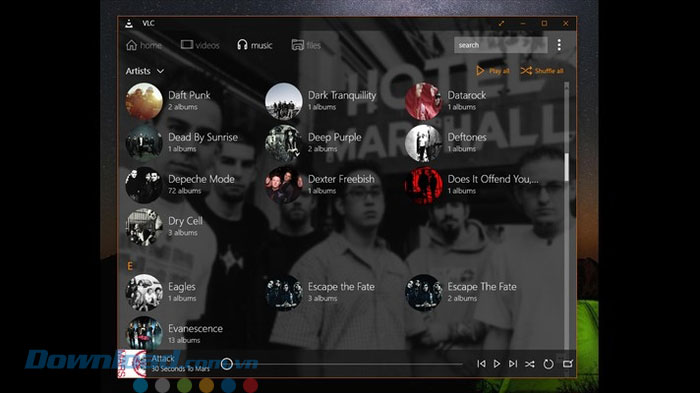700x393 pixels.
Task: Toggle repeat mode in the player bar
Action: click(x=548, y=364)
